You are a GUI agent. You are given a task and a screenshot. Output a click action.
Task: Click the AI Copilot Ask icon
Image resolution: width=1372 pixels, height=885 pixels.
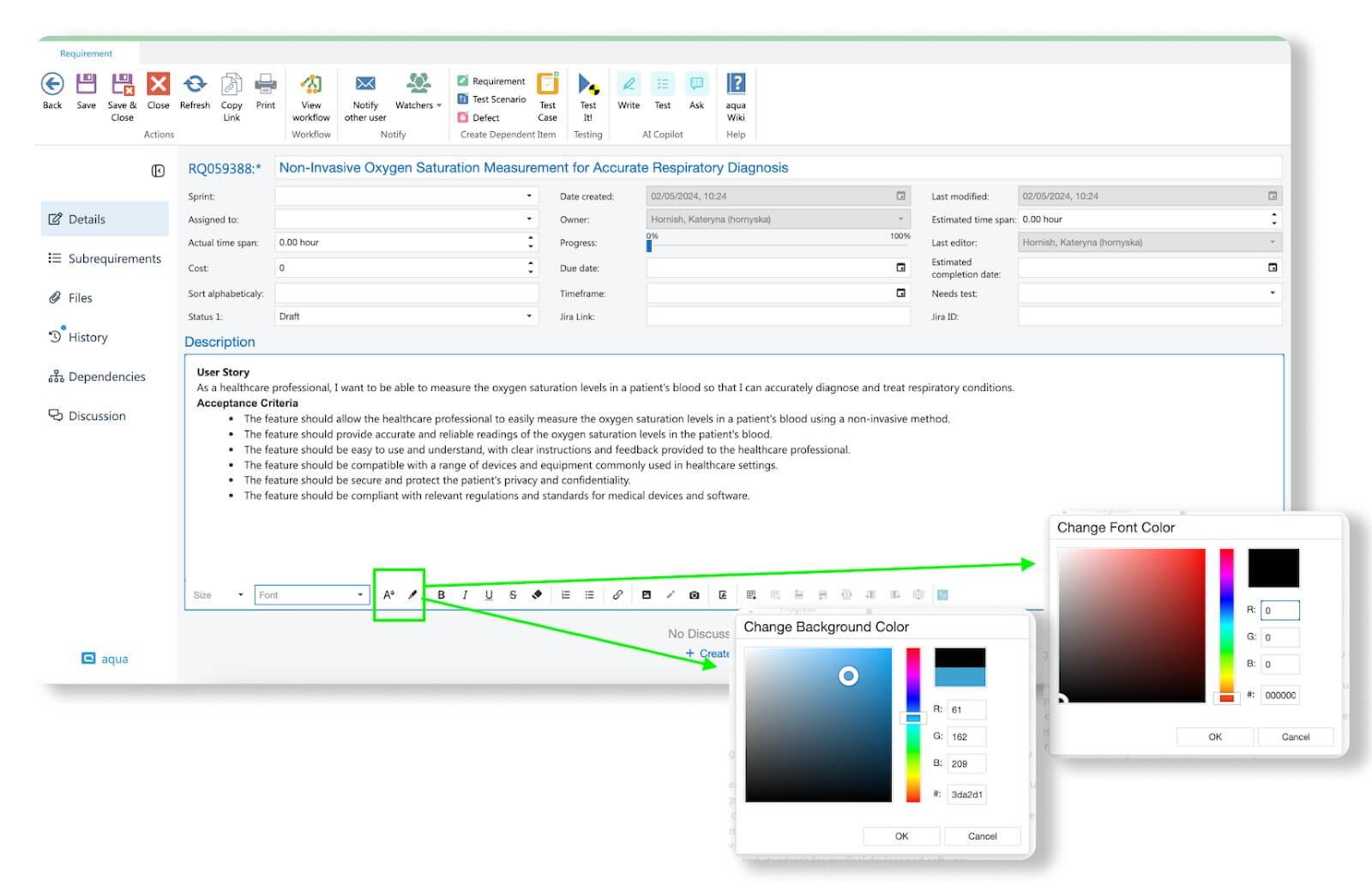[x=696, y=84]
